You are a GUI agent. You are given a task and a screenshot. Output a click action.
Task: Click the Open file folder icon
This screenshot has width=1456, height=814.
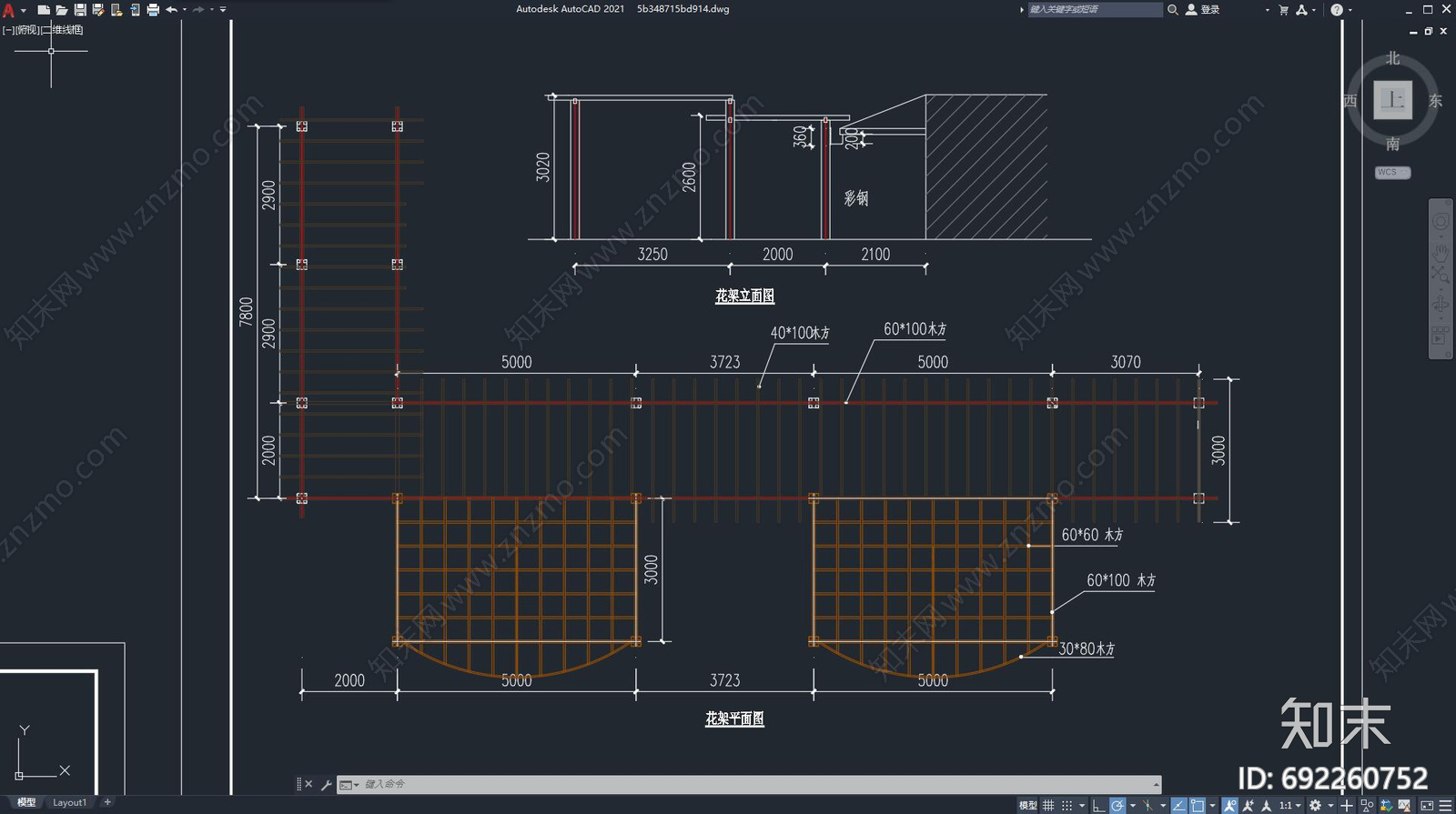pyautogui.click(x=62, y=10)
